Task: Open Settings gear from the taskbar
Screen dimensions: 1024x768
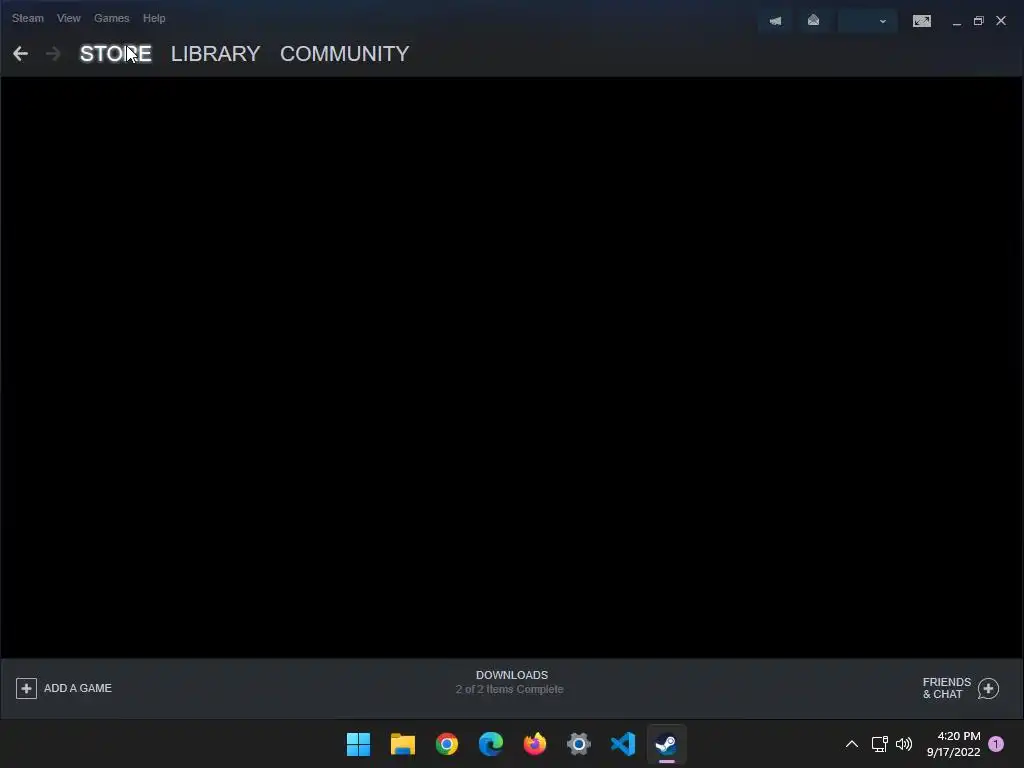Action: point(579,744)
